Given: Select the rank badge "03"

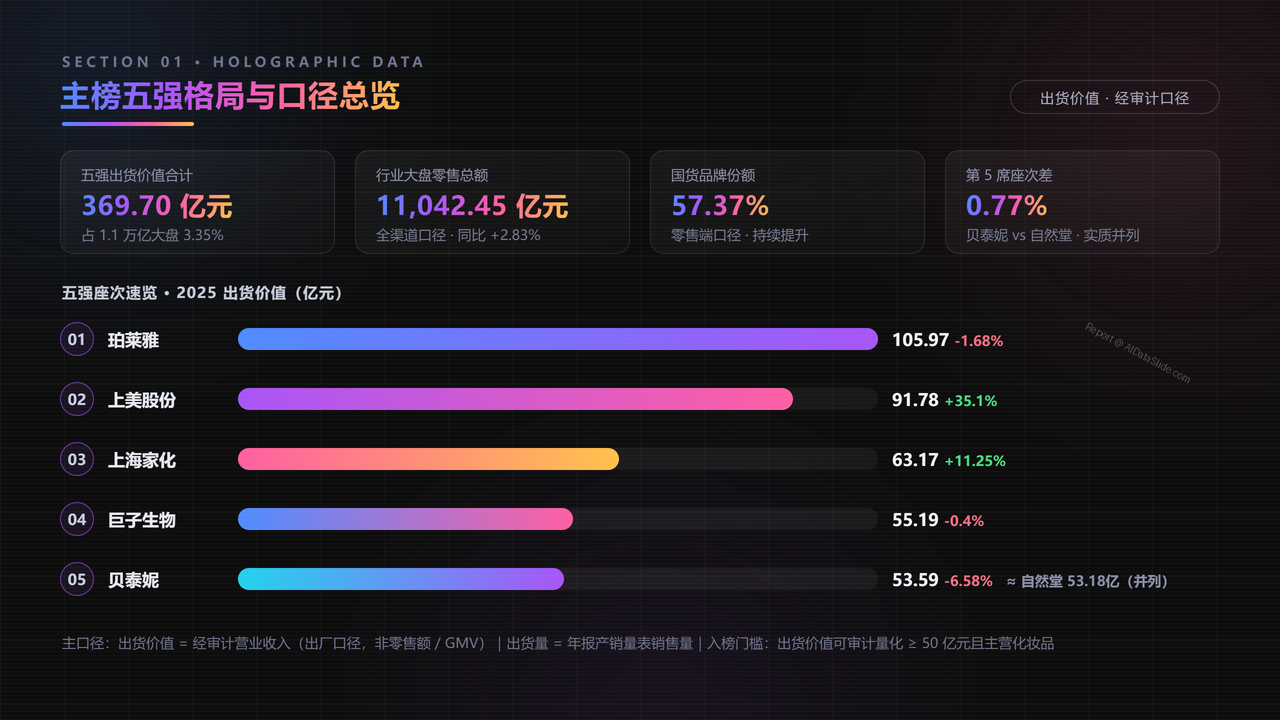Looking at the screenshot, I should coord(77,460).
